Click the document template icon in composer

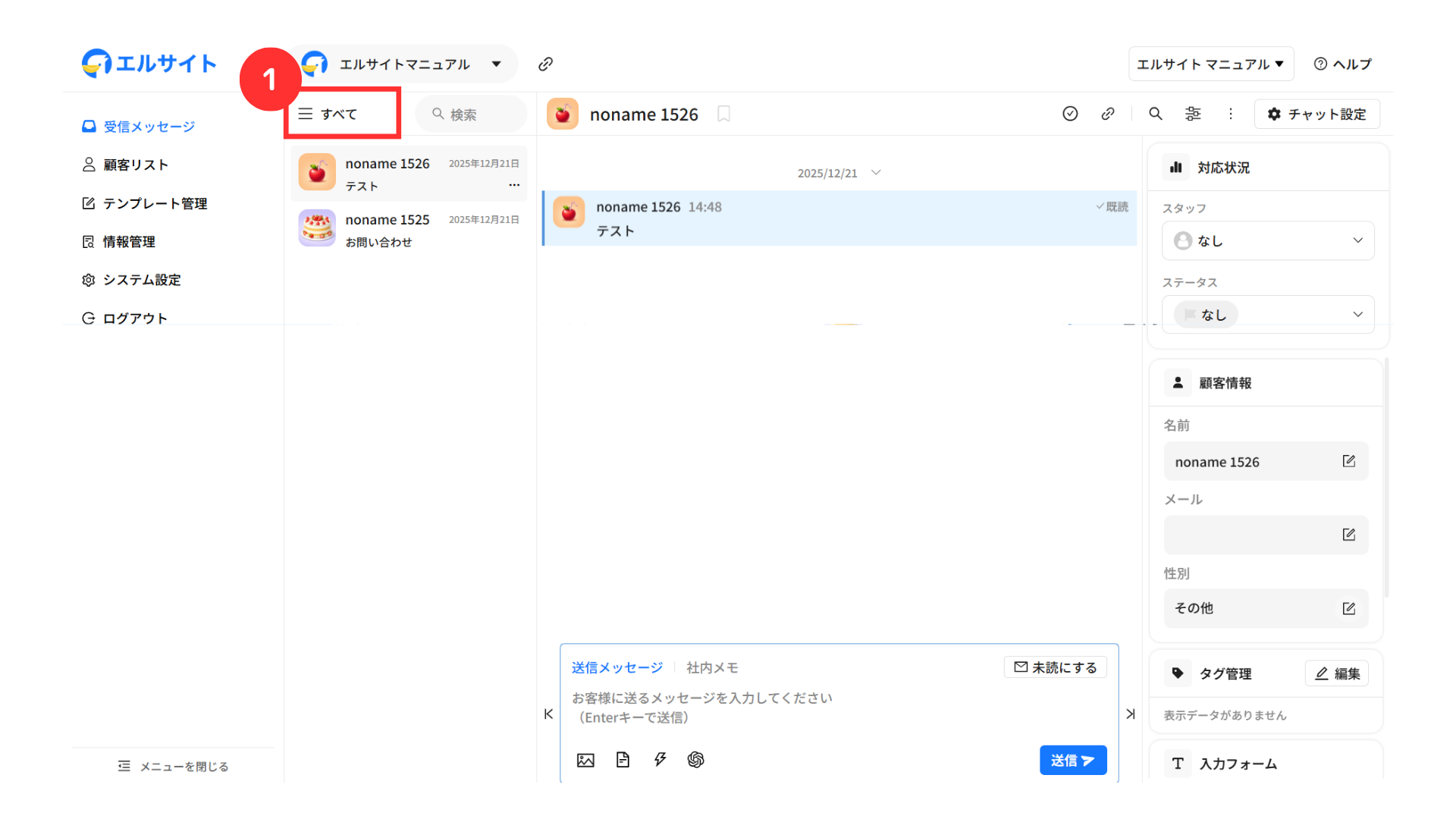623,760
